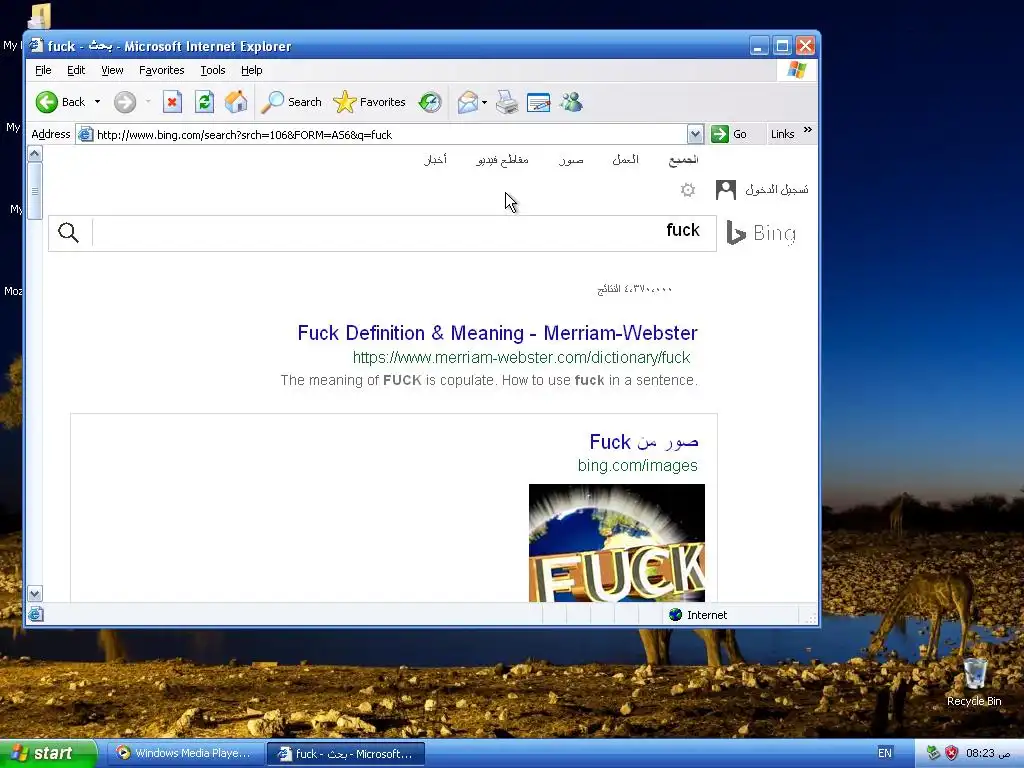Print the page with printer icon
1024x768 pixels.
point(507,102)
